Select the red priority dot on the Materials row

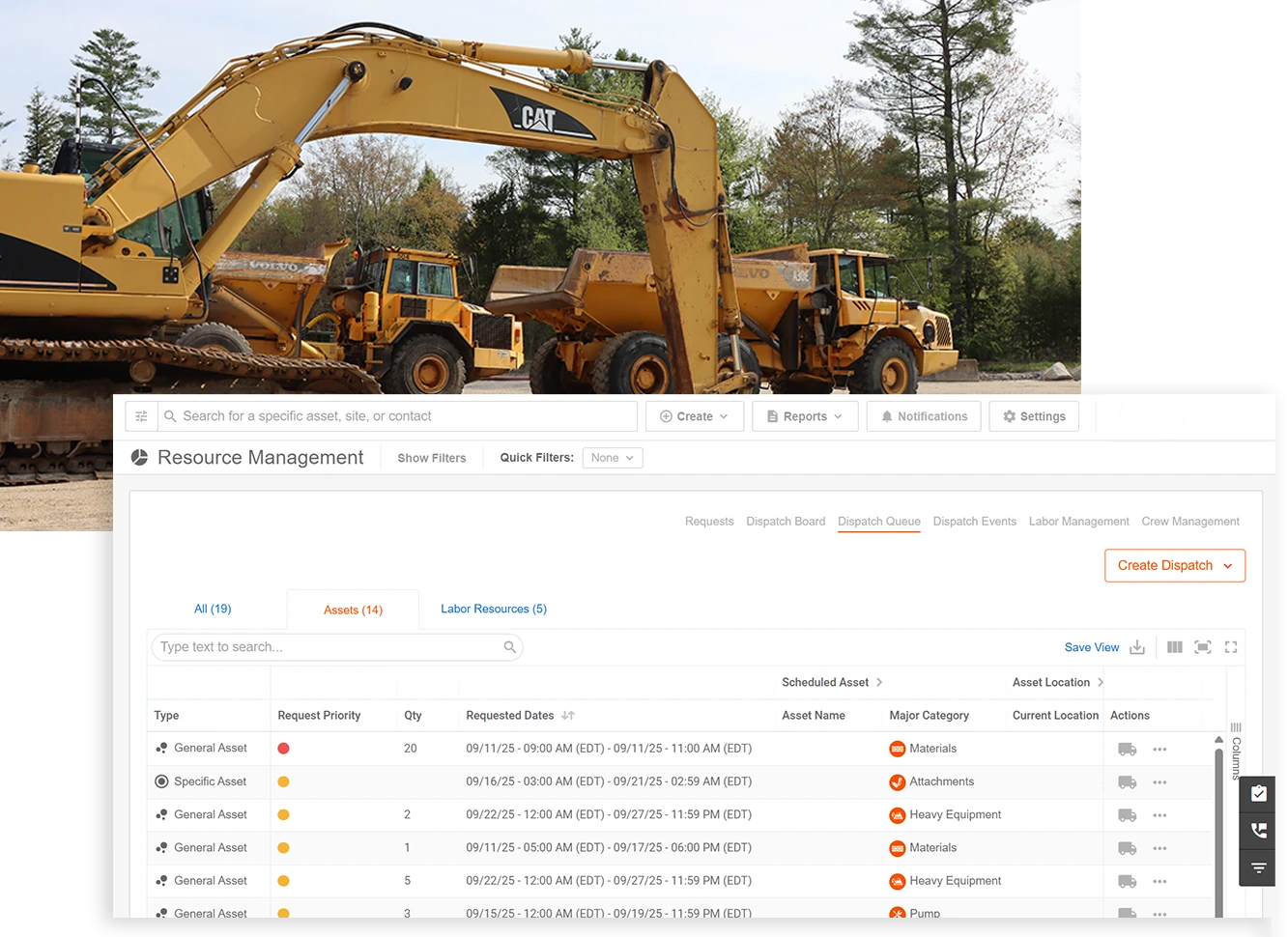[283, 749]
